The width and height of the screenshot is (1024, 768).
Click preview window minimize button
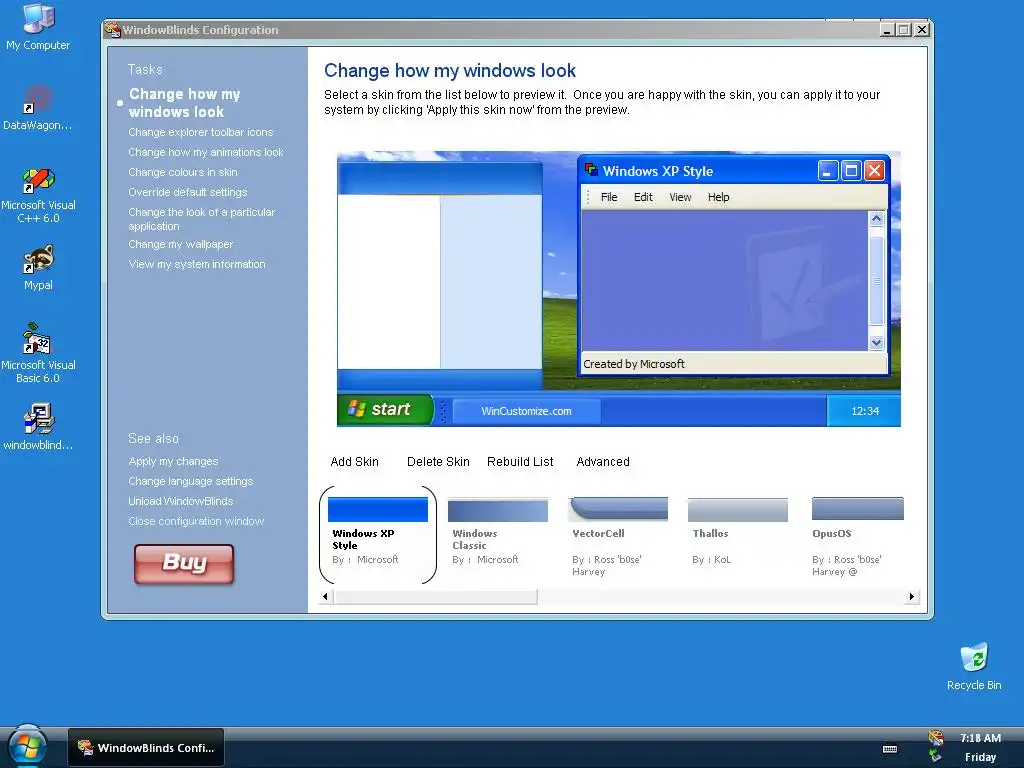tap(827, 171)
